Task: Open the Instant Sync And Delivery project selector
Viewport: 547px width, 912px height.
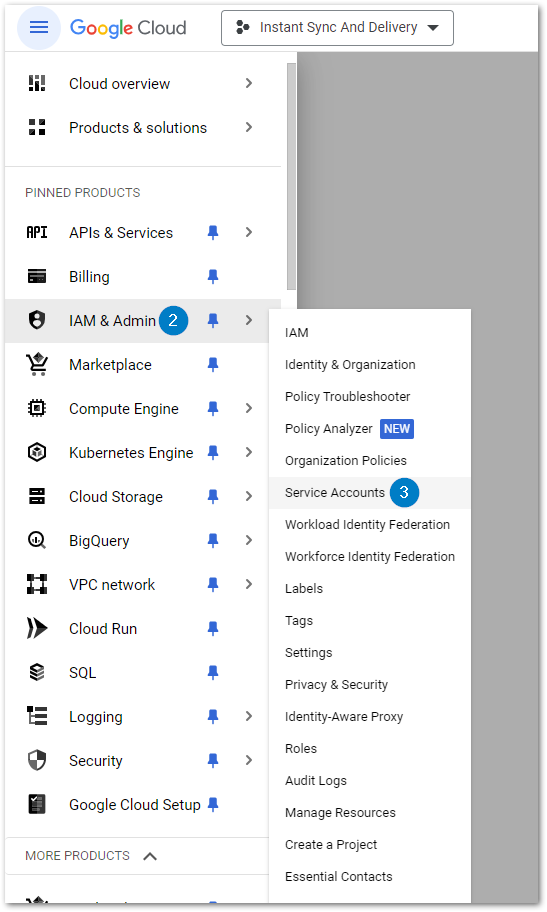Action: (x=337, y=27)
